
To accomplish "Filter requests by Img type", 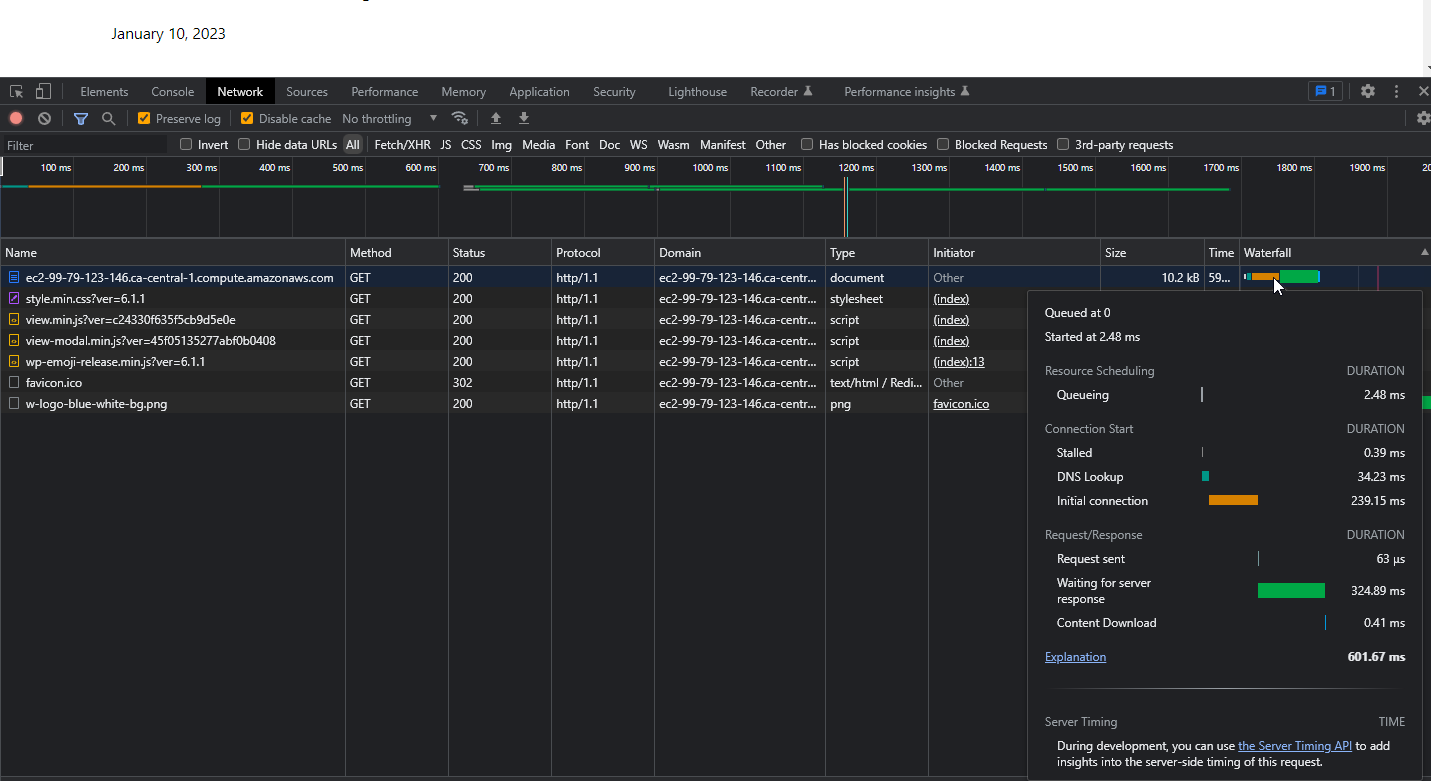I will coord(501,144).
